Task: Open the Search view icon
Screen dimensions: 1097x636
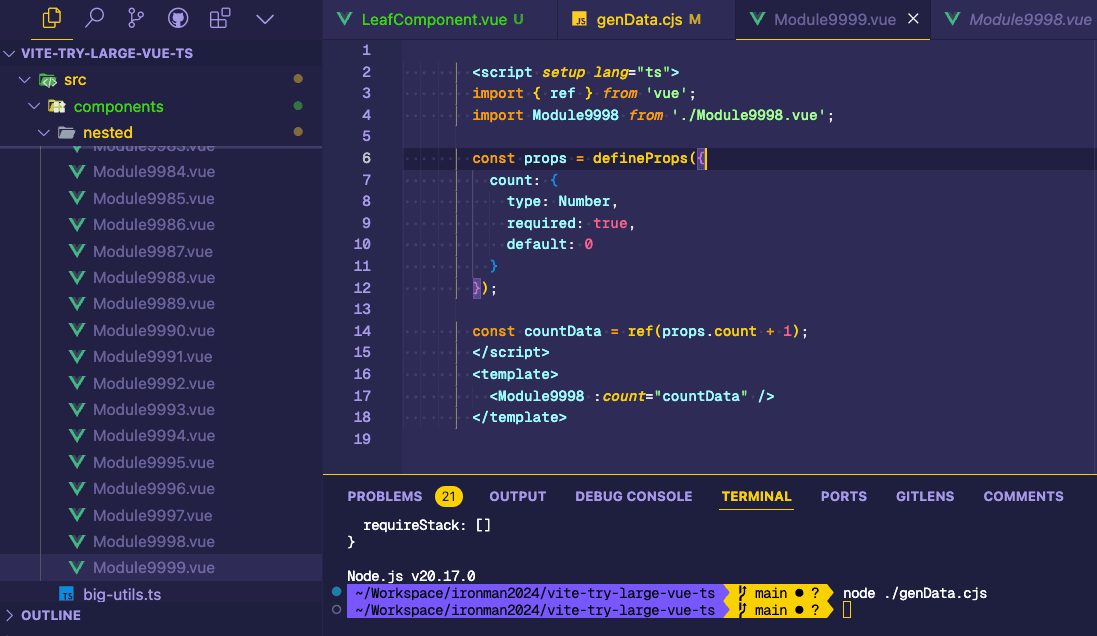Action: point(95,18)
